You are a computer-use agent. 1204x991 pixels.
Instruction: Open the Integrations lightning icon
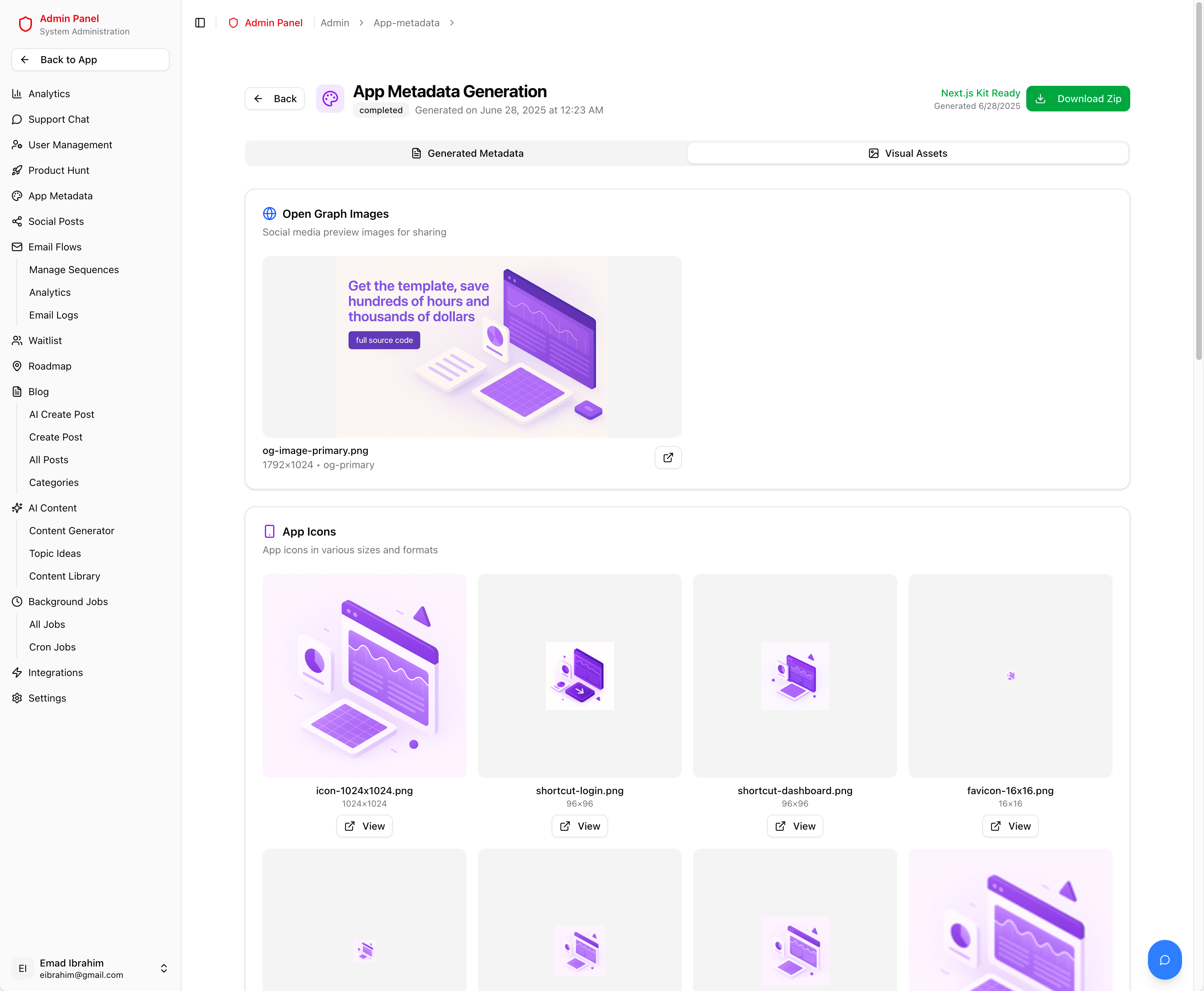[x=17, y=672]
